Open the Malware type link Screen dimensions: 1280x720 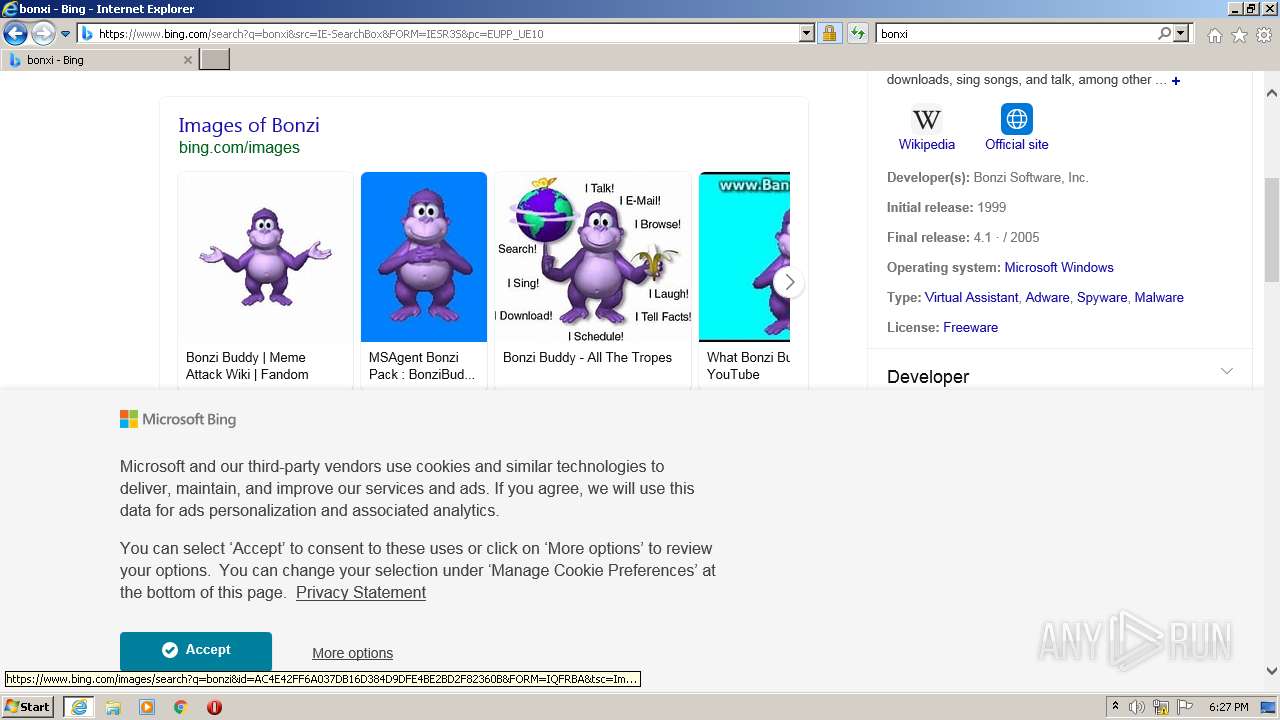(1159, 297)
